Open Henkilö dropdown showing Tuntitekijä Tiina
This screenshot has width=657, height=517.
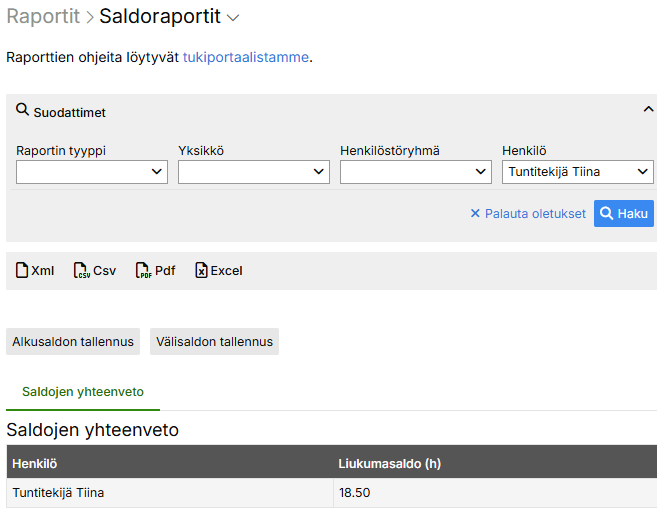point(578,172)
